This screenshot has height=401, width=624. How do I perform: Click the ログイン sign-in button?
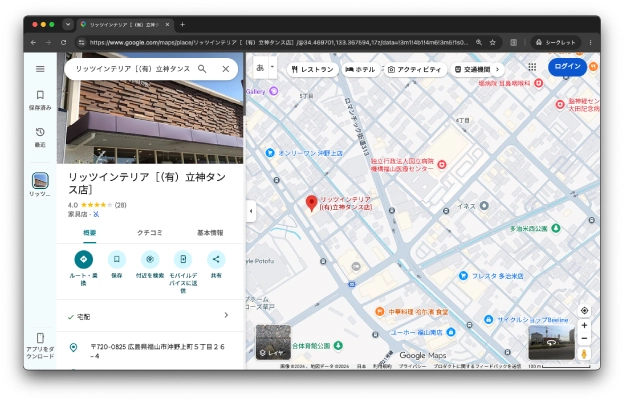point(567,66)
